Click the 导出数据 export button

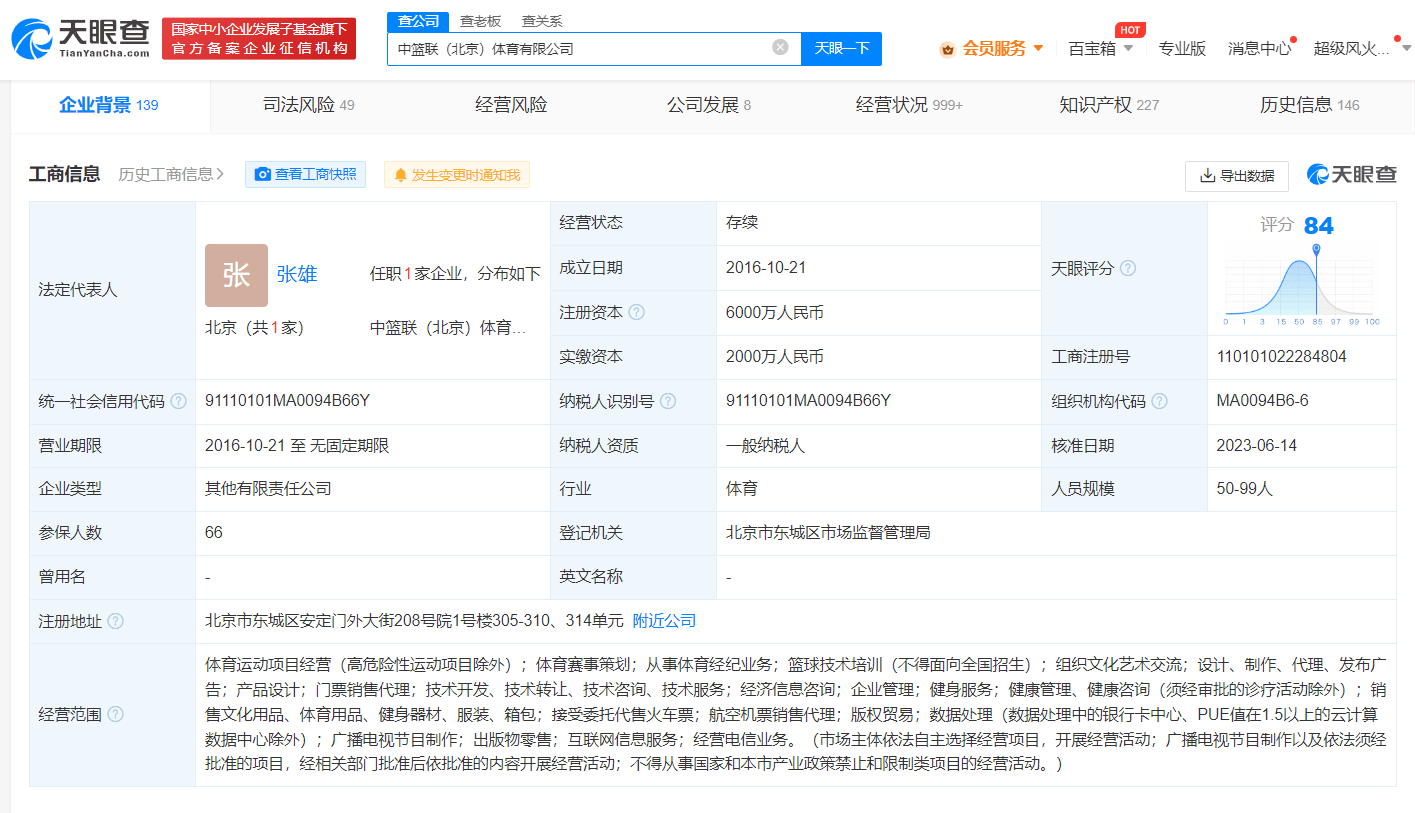click(1237, 176)
